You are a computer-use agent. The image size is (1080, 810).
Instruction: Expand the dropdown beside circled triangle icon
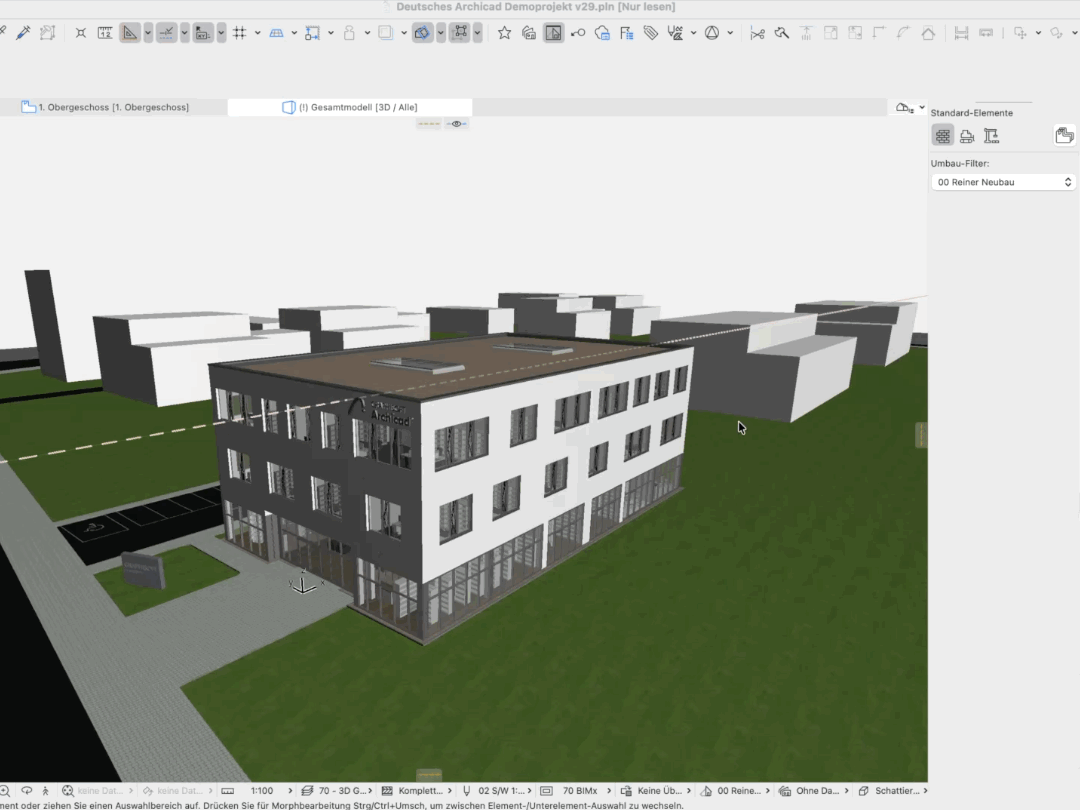pos(730,32)
